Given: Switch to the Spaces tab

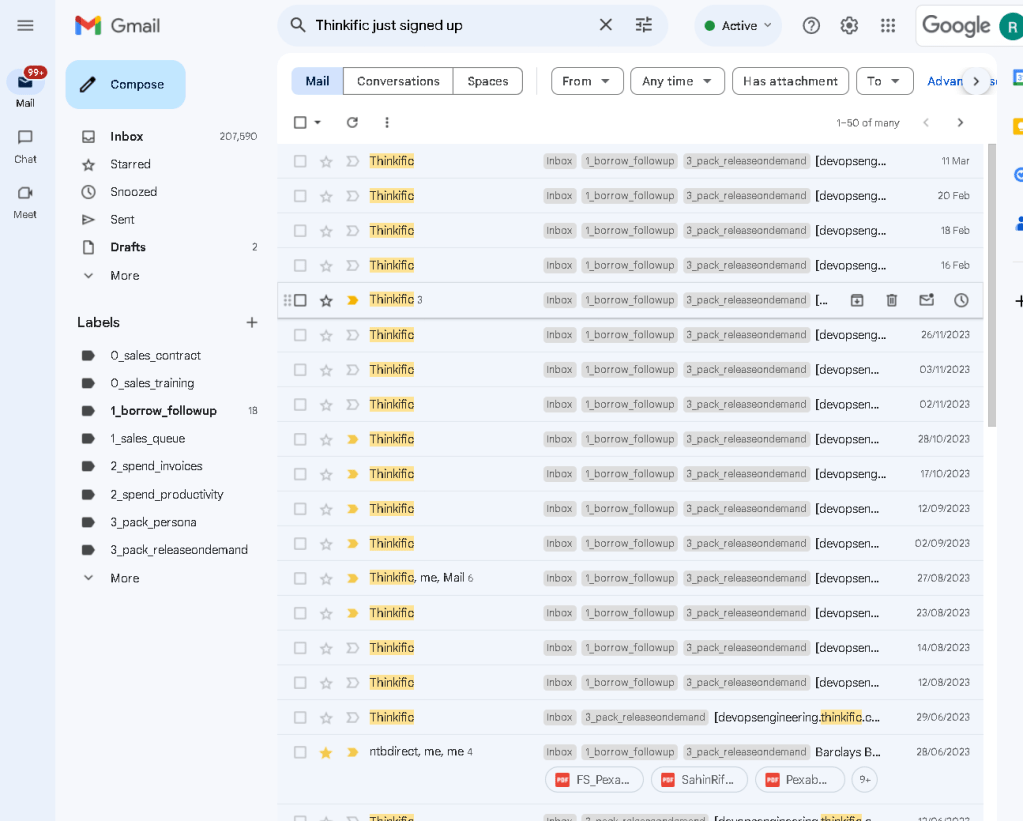Looking at the screenshot, I should [487, 81].
